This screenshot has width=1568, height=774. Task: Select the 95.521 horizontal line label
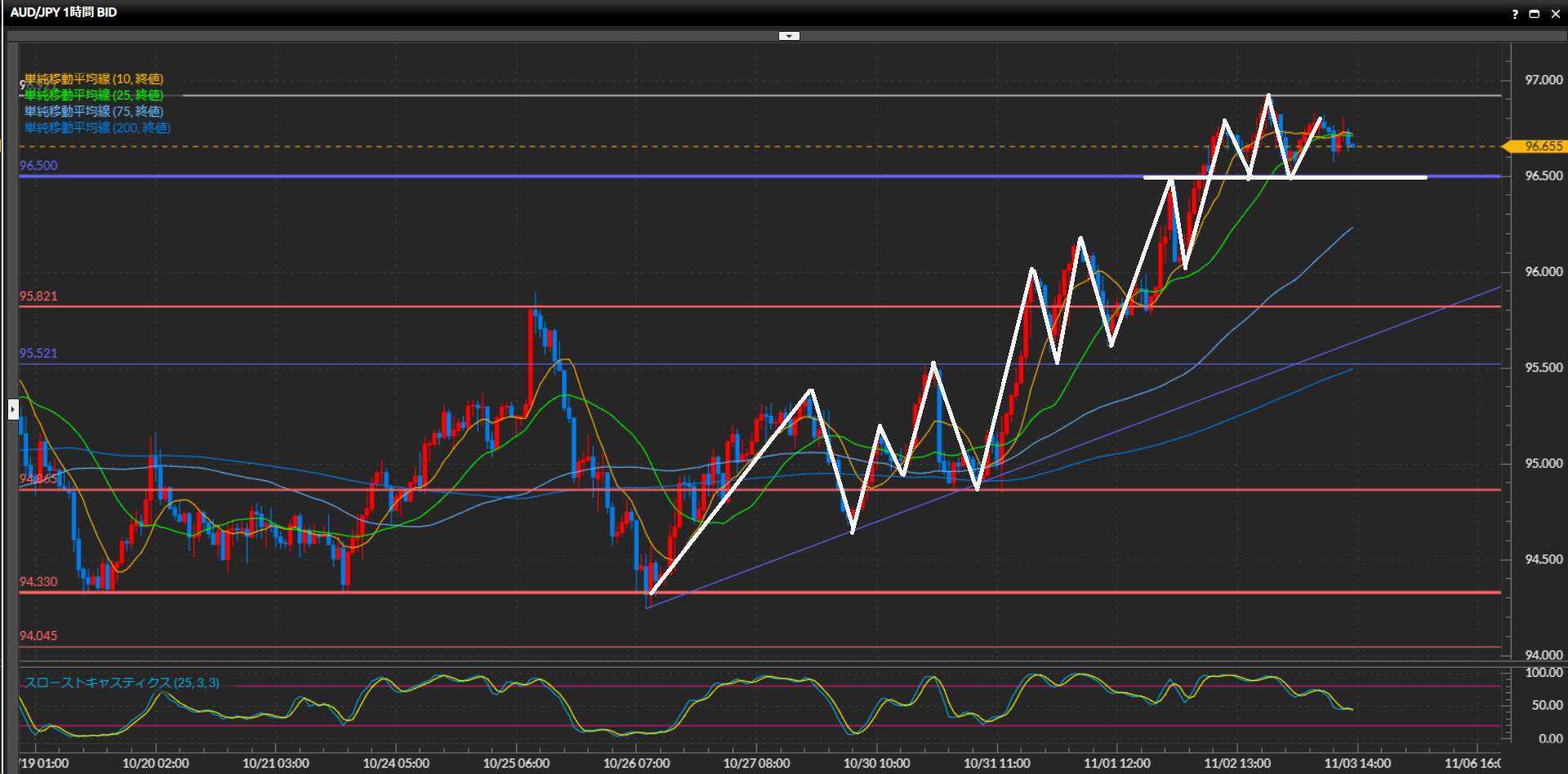click(x=38, y=354)
